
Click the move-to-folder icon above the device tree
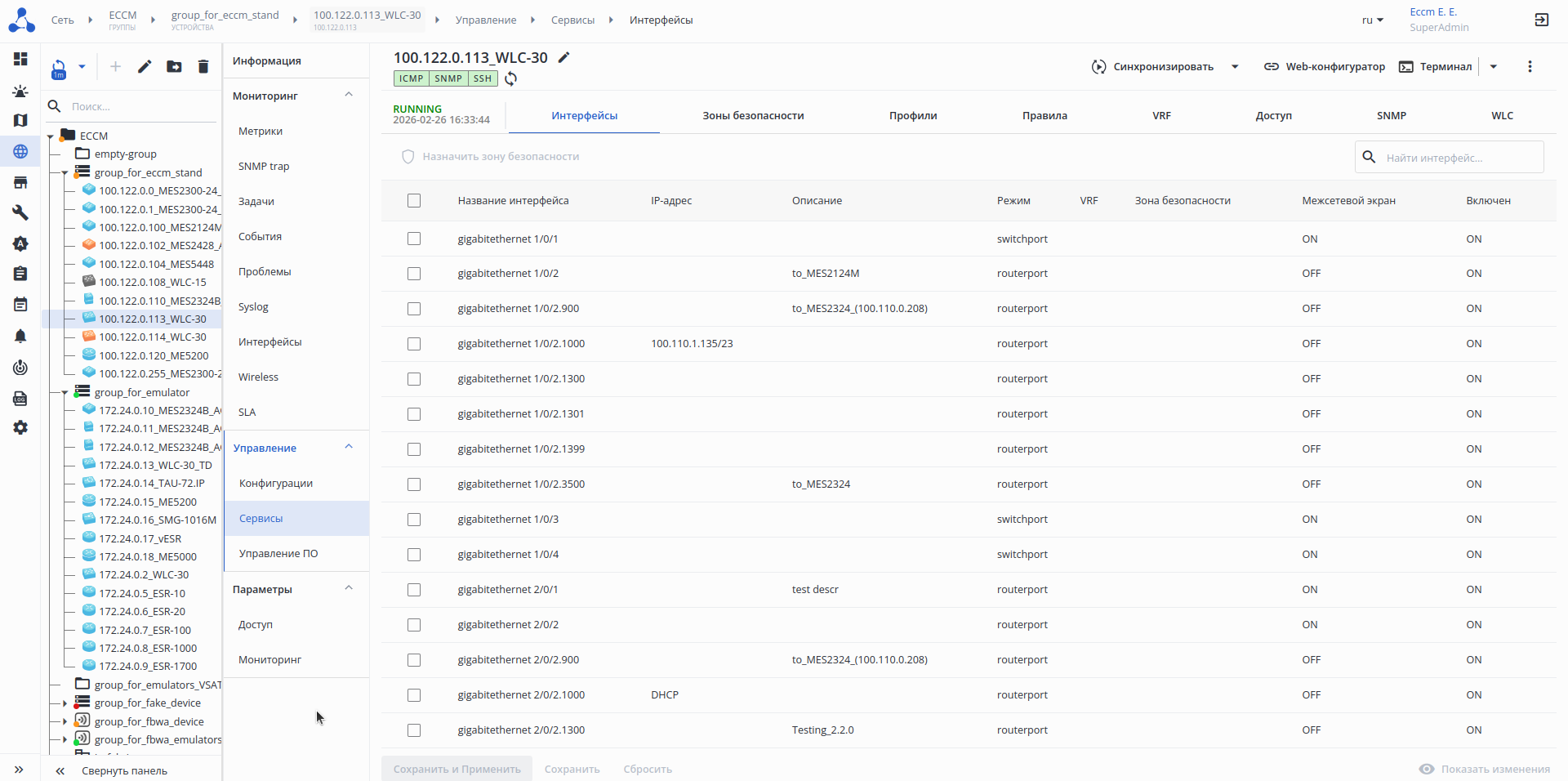[x=174, y=66]
